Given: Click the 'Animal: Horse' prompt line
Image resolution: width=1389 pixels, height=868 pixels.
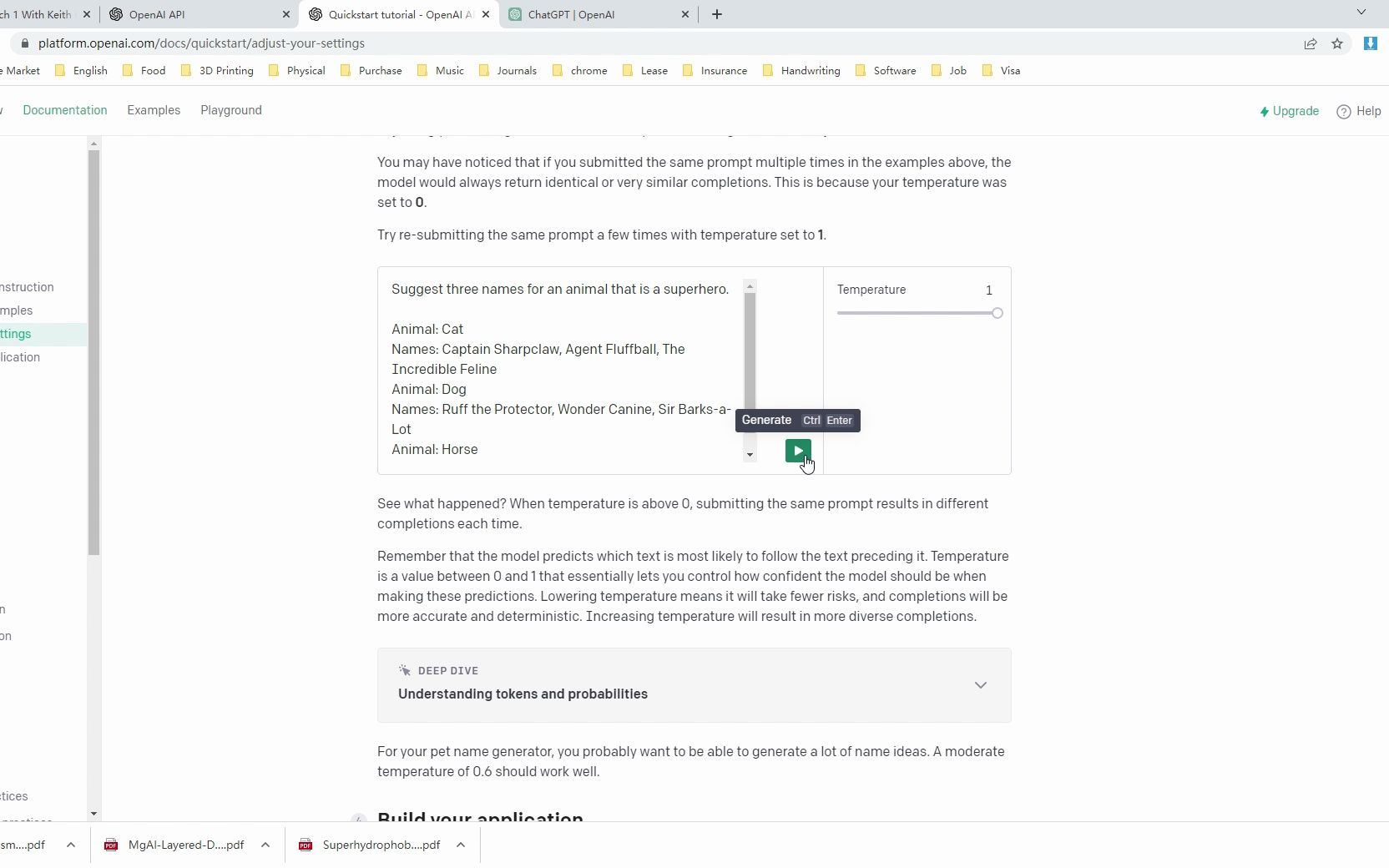Looking at the screenshot, I should coord(435,449).
